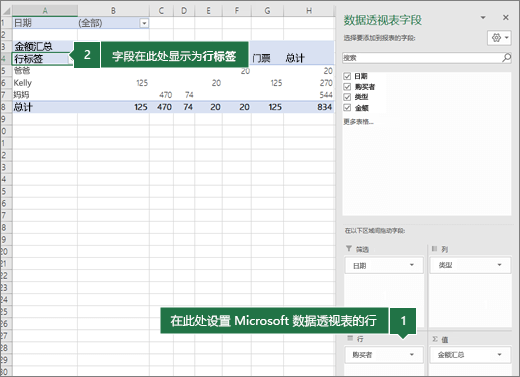520x377 pixels.
Task: Uncheck the 类型 field checkbox
Action: pos(347,97)
